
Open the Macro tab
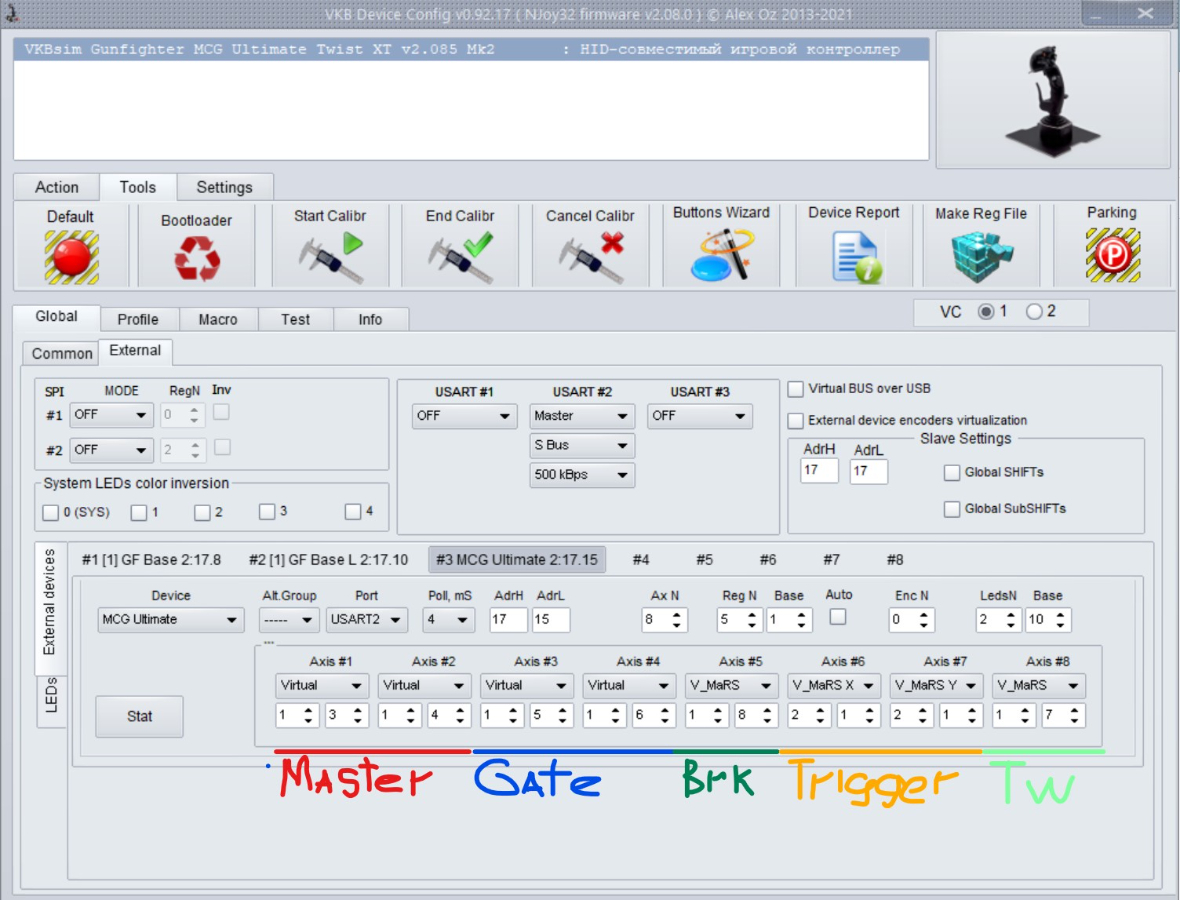218,320
